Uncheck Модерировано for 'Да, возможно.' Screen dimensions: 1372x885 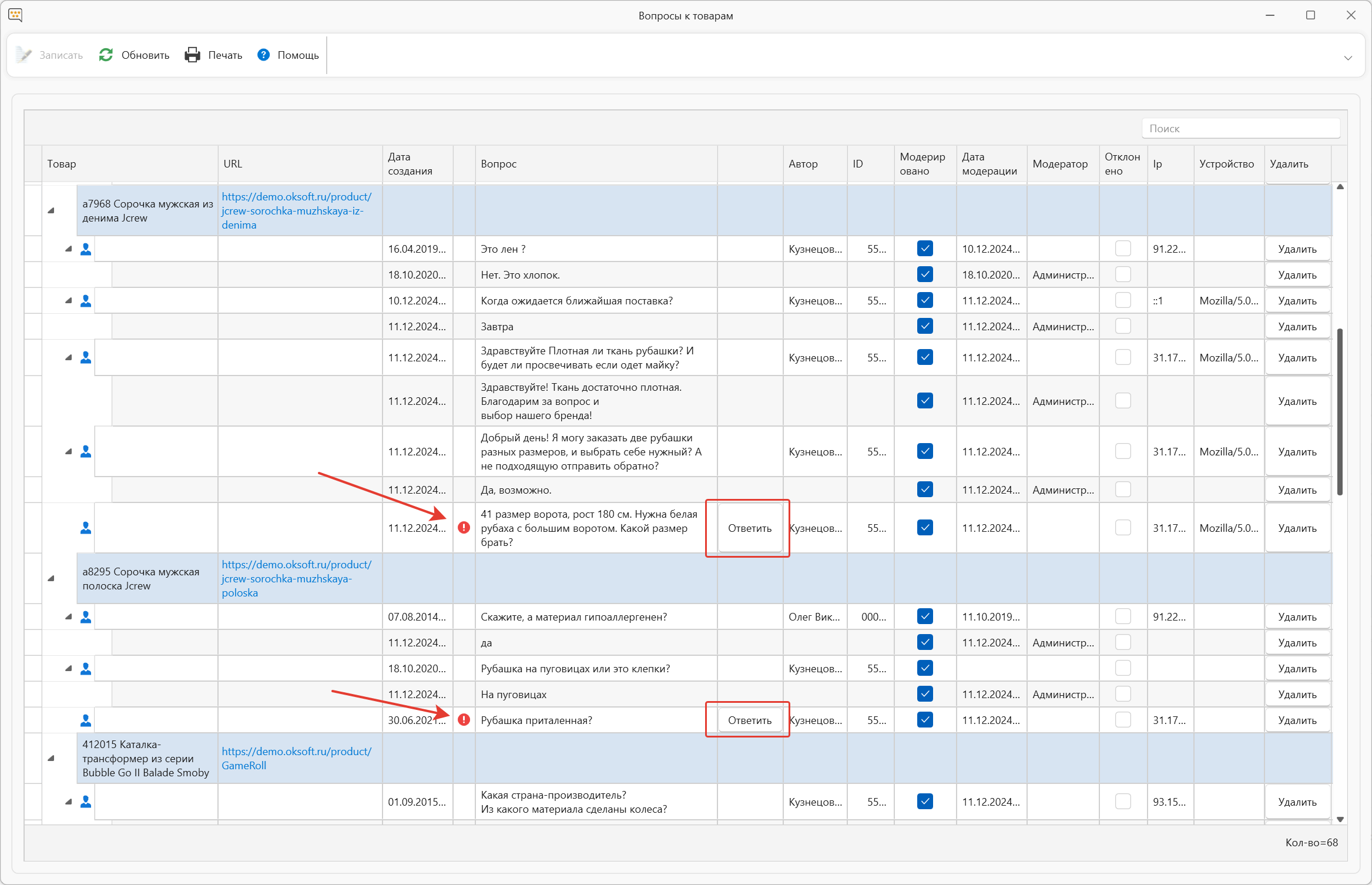pyautogui.click(x=925, y=490)
